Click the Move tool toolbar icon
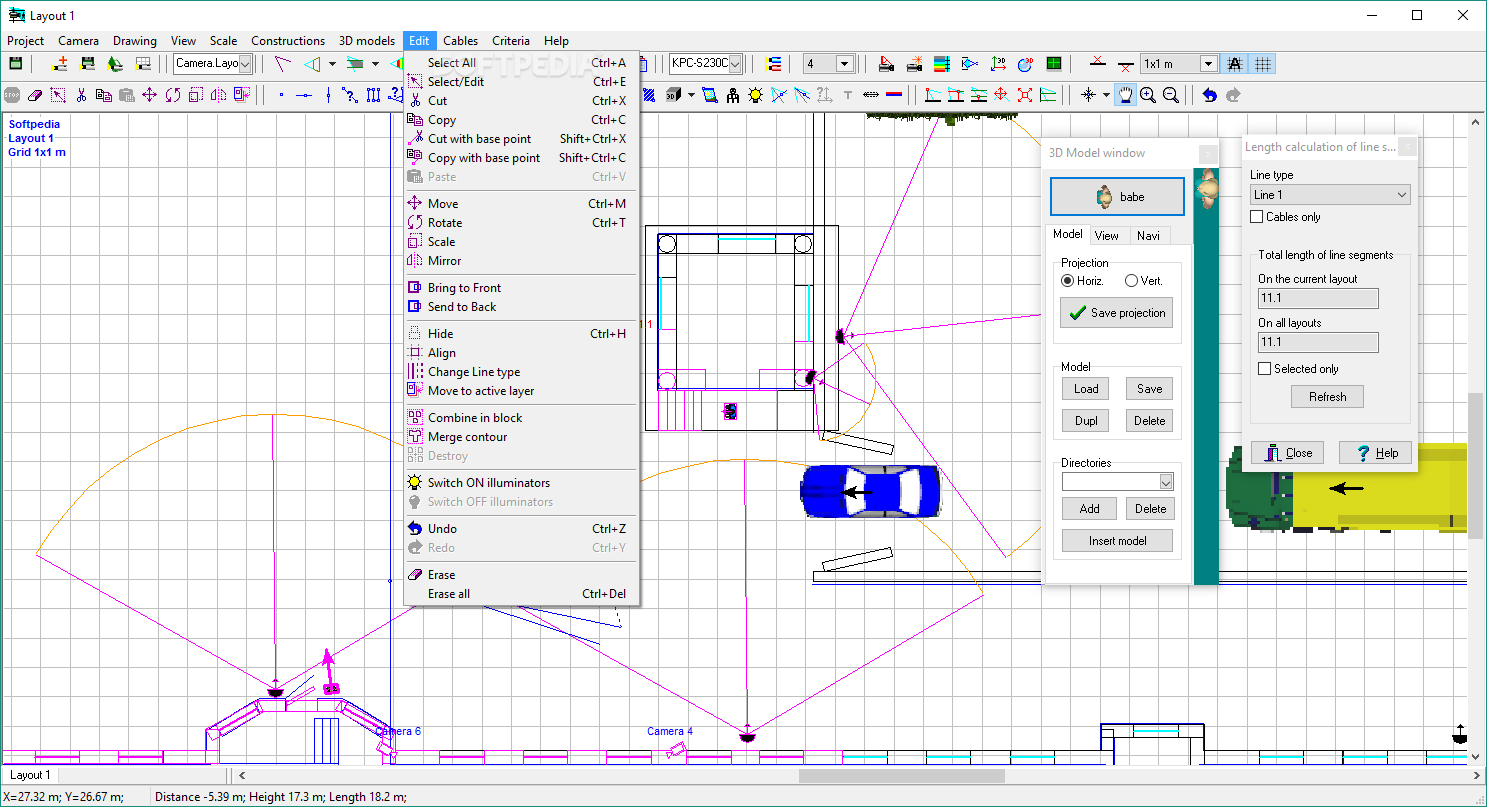The height and width of the screenshot is (807, 1487). click(149, 95)
